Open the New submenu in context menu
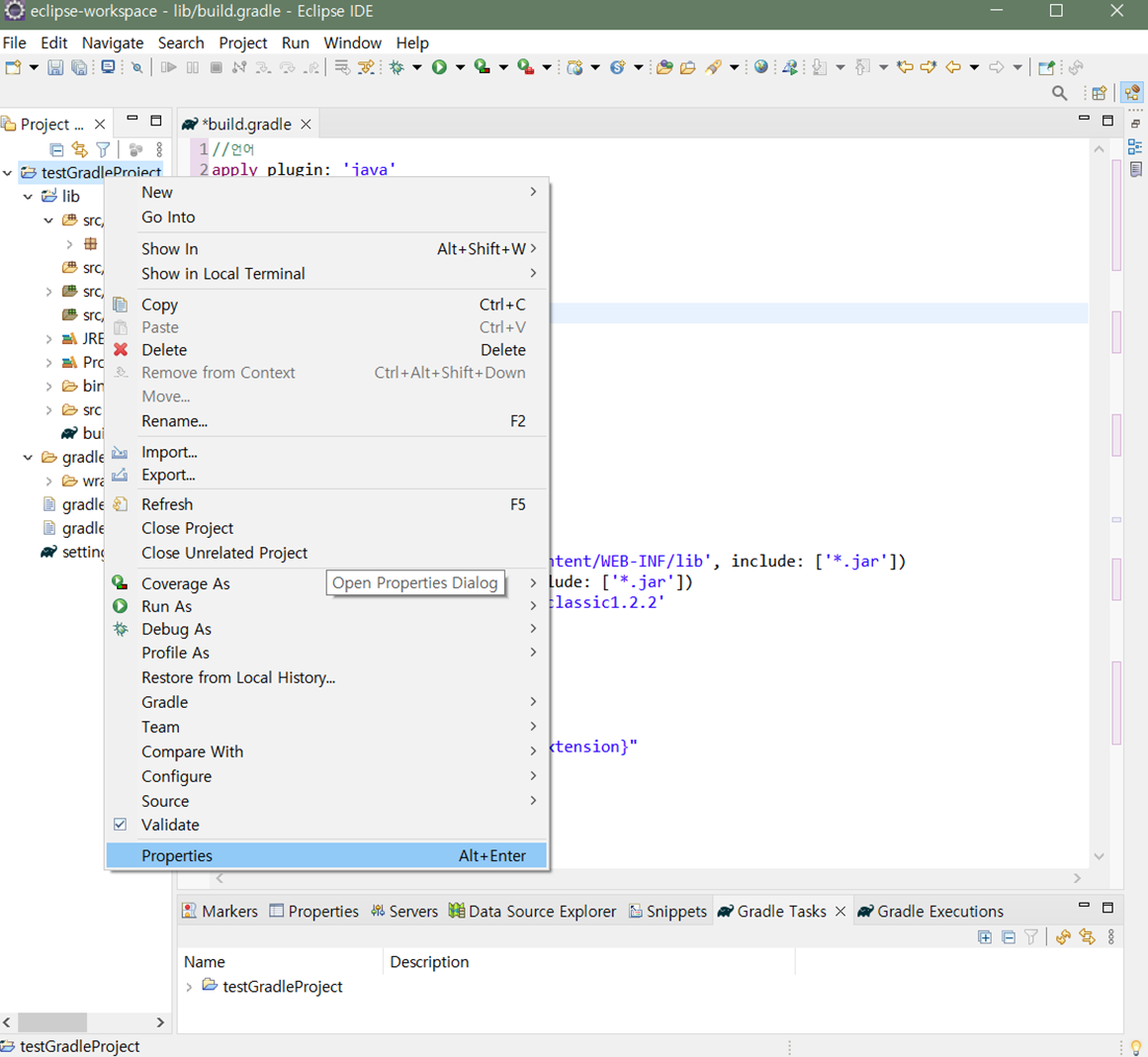This screenshot has width=1148, height=1057. (x=325, y=193)
